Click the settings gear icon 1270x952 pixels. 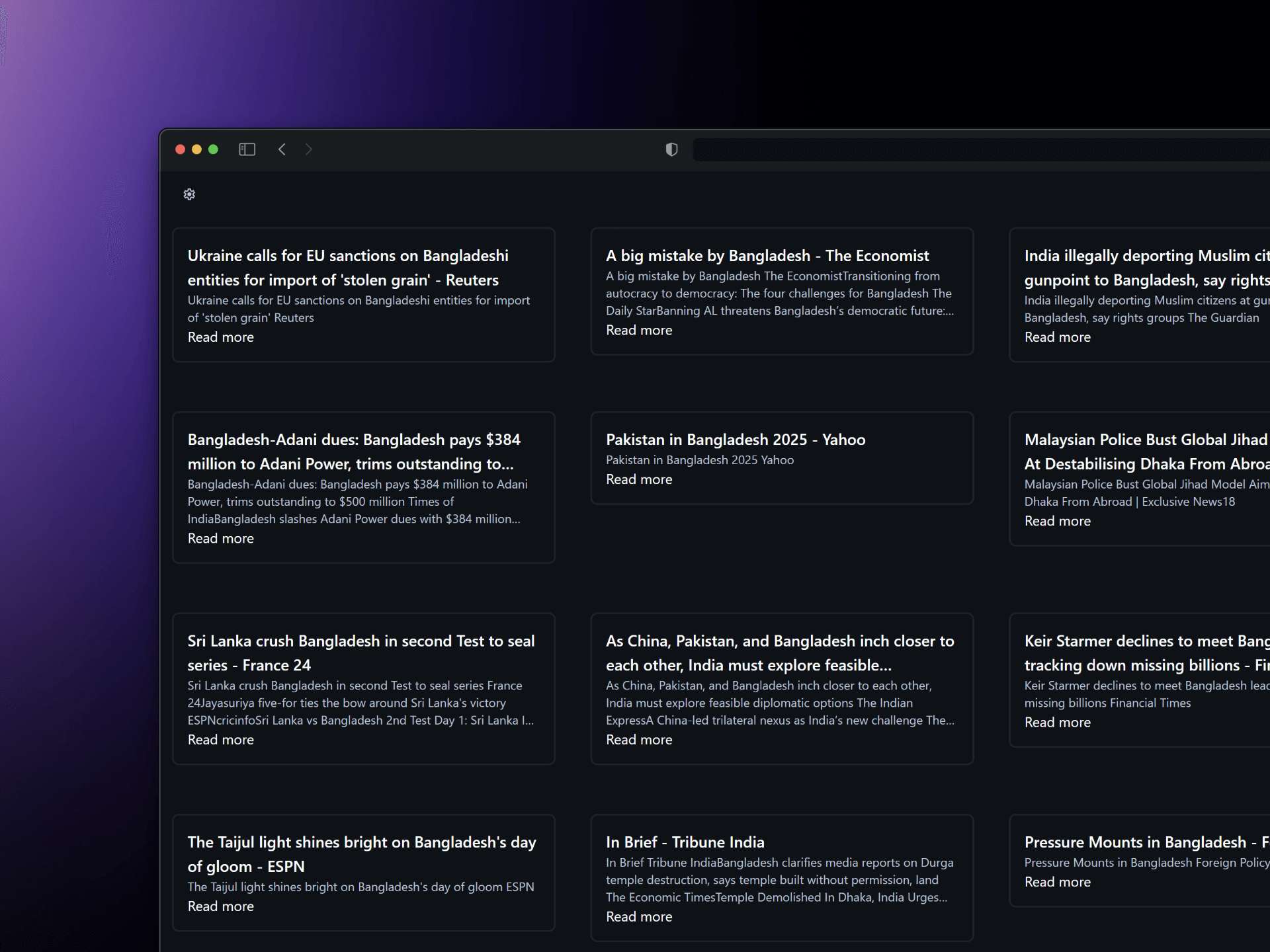coord(189,194)
